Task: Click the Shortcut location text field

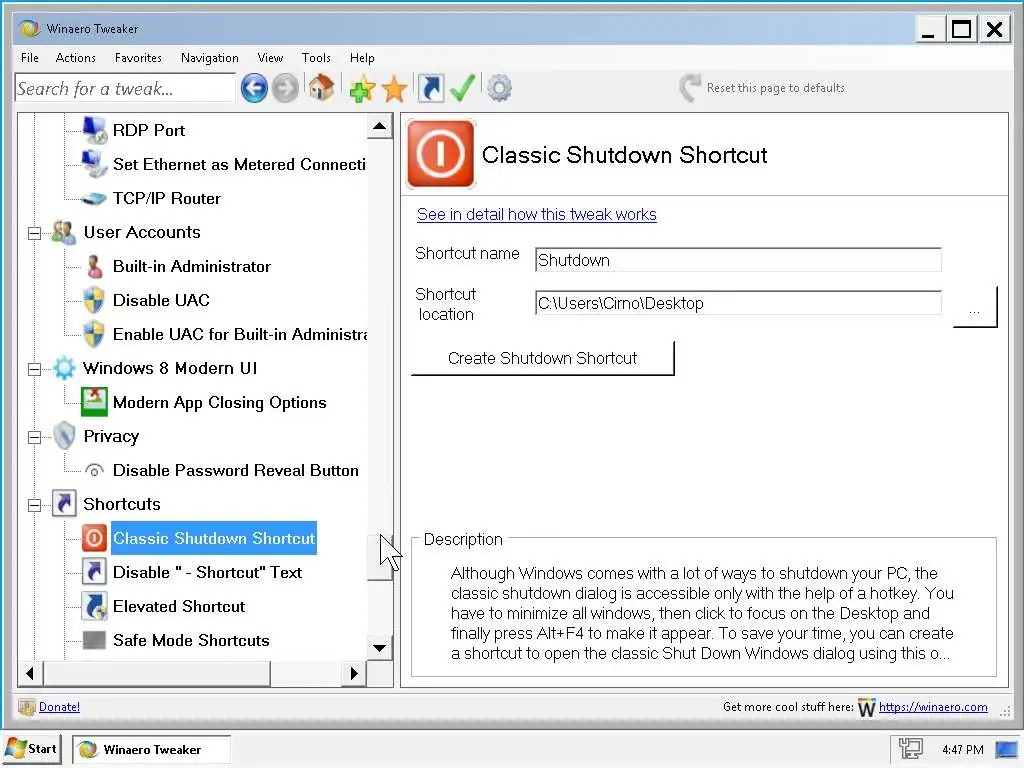Action: (738, 303)
